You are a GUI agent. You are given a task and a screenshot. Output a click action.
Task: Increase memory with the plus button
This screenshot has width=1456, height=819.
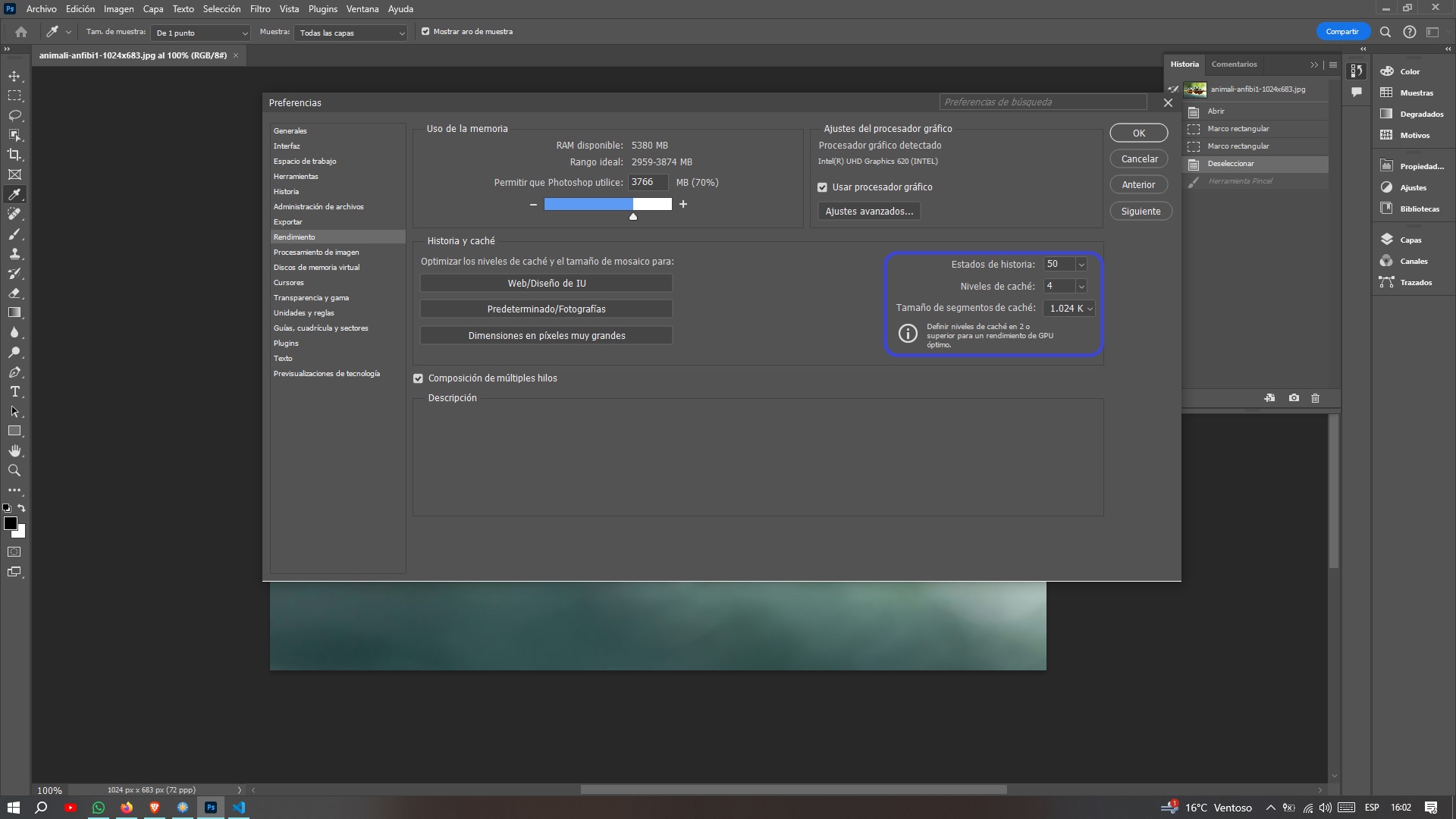click(683, 204)
